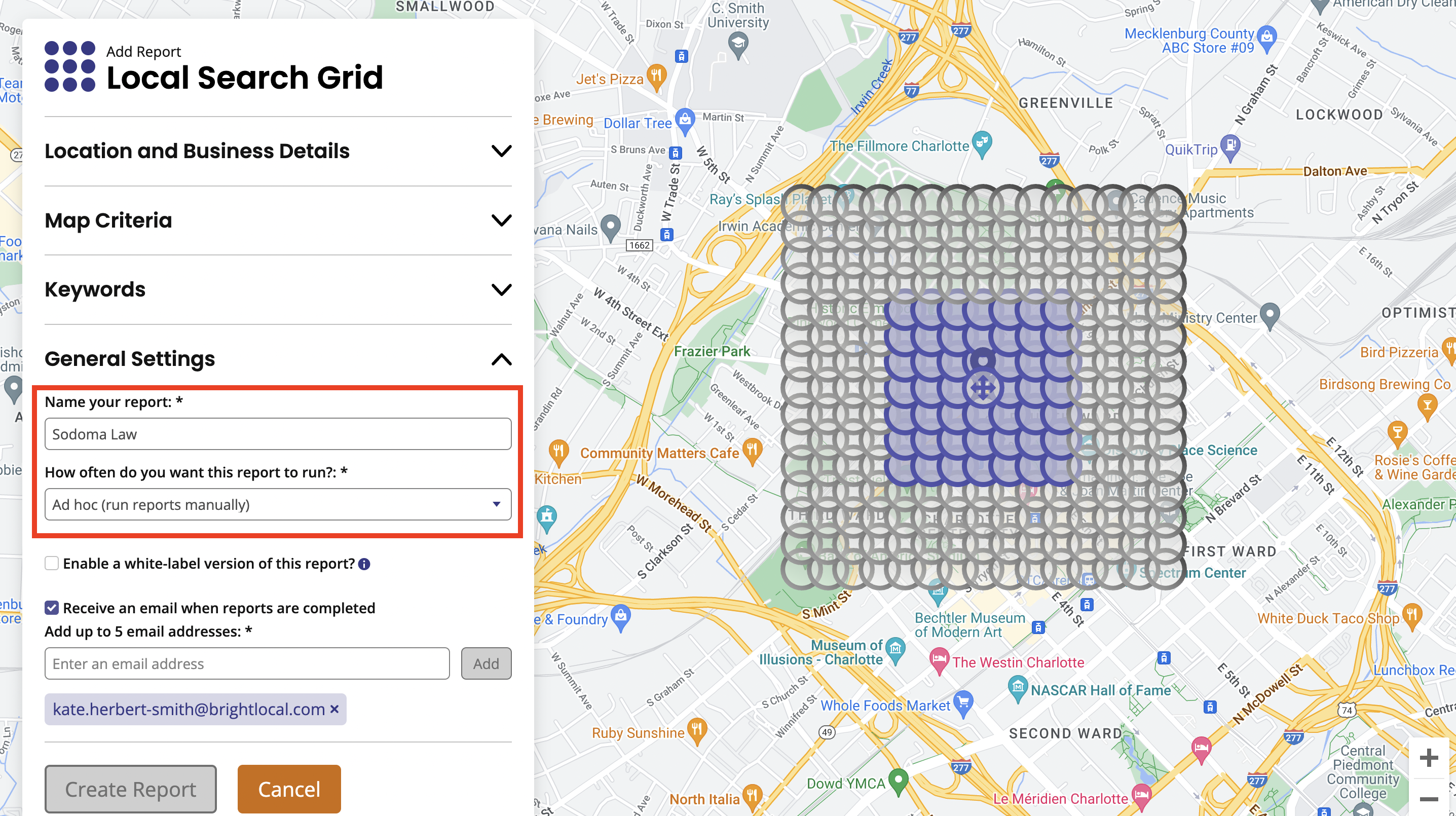Viewport: 1456px width, 816px height.
Task: Click the white-label info icon
Action: click(x=364, y=564)
